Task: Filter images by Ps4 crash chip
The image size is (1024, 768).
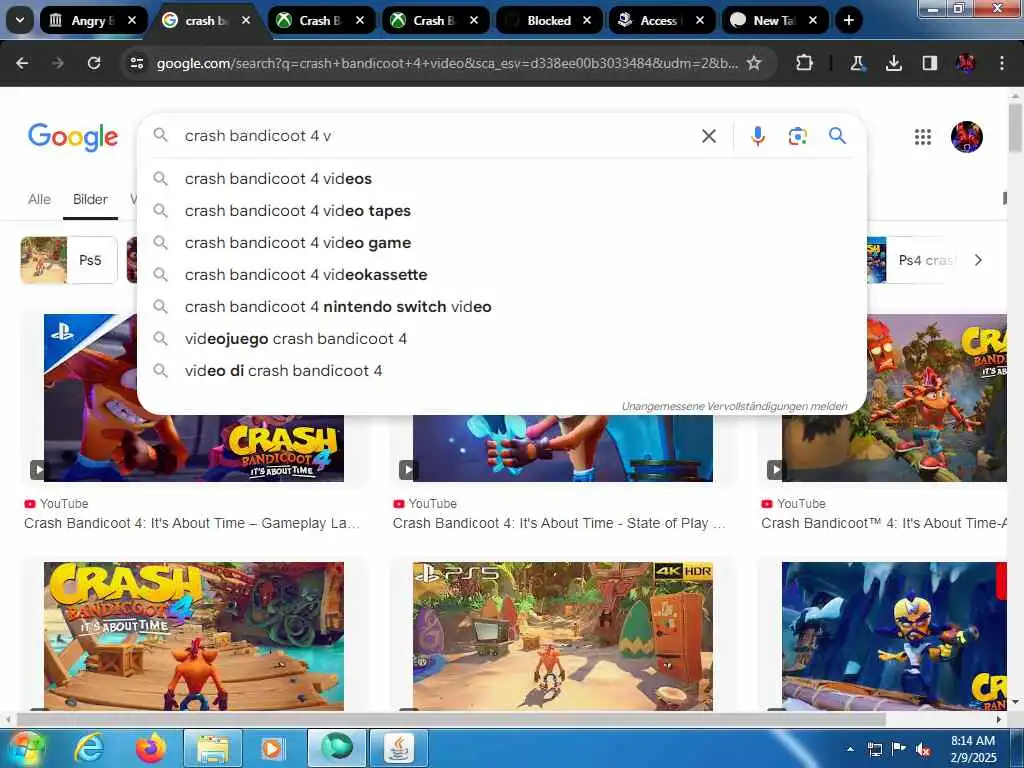Action: coord(910,260)
